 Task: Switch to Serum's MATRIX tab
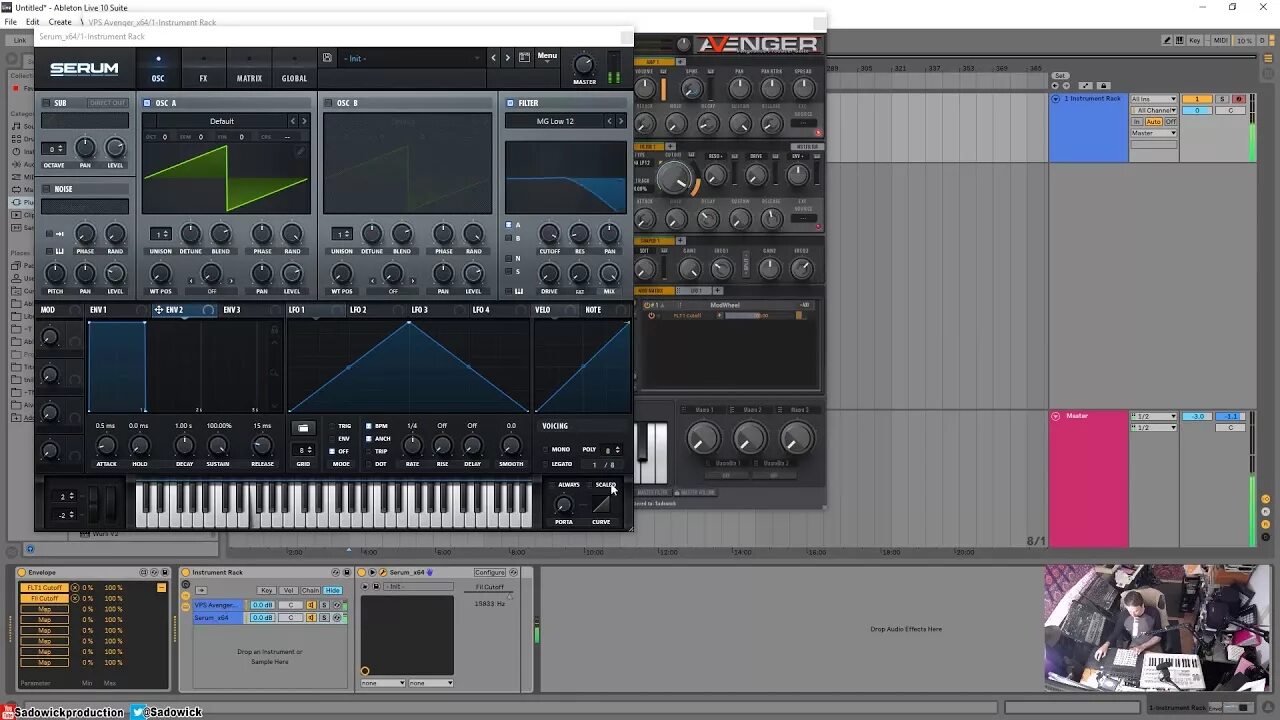(249, 77)
